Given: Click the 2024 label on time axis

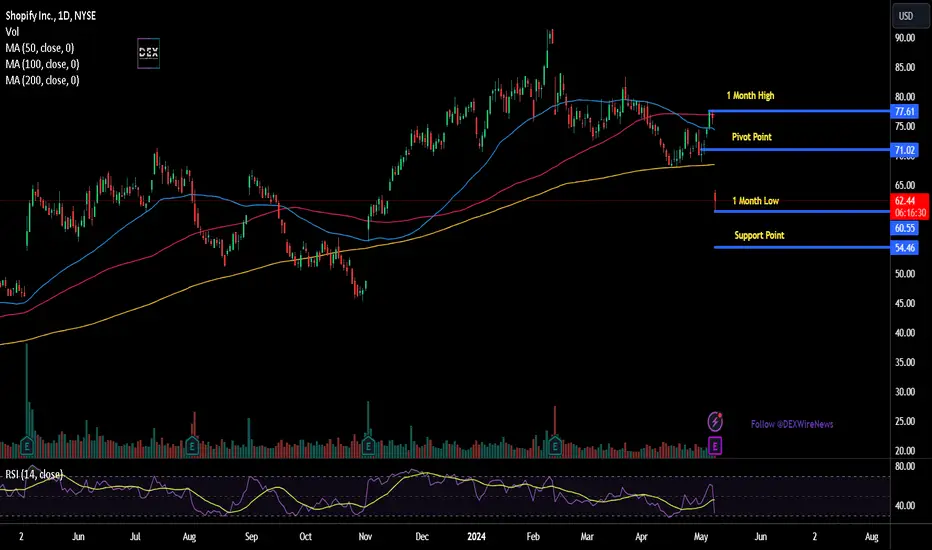Looking at the screenshot, I should pos(476,536).
